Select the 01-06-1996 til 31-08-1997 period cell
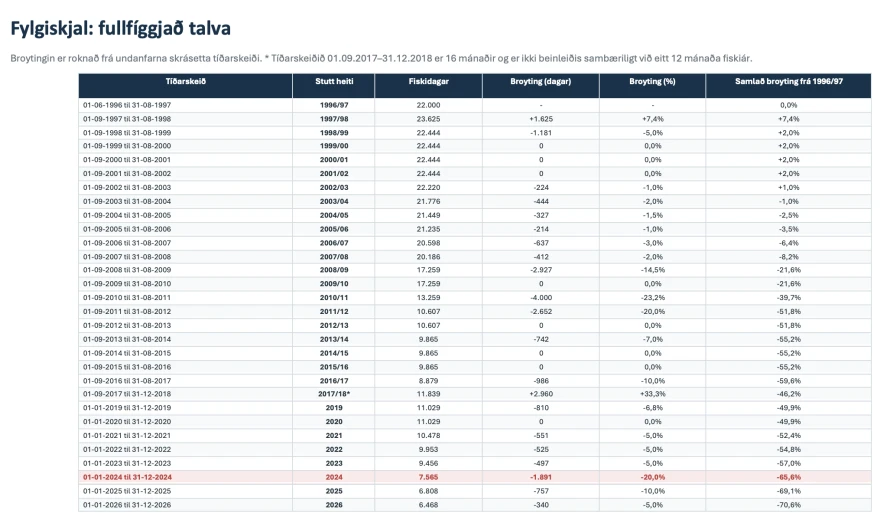890x523 pixels. click(x=127, y=105)
